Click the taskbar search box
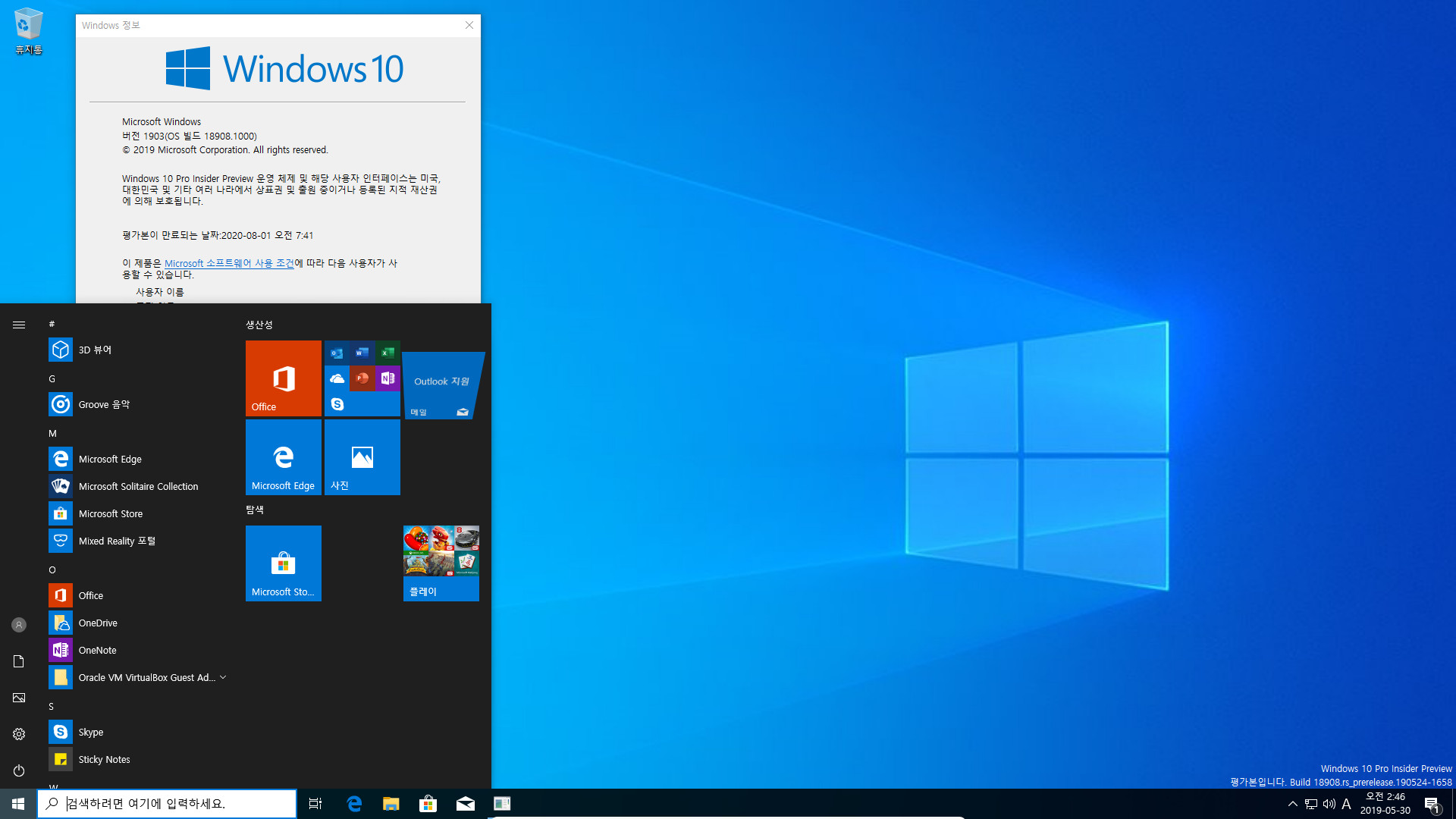The image size is (1456, 819). (x=167, y=804)
